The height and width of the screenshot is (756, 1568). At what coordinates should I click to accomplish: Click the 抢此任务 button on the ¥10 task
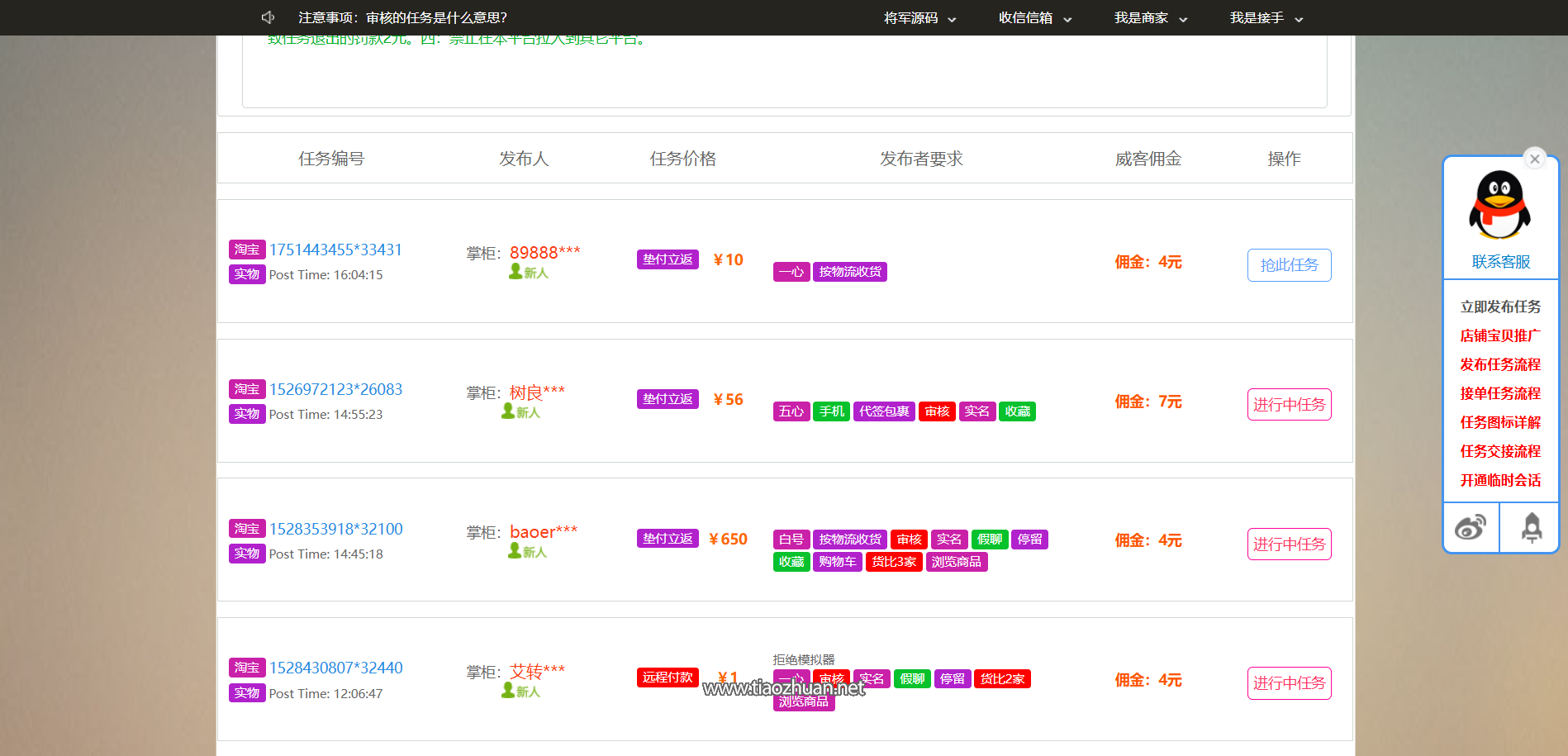pyautogui.click(x=1289, y=264)
